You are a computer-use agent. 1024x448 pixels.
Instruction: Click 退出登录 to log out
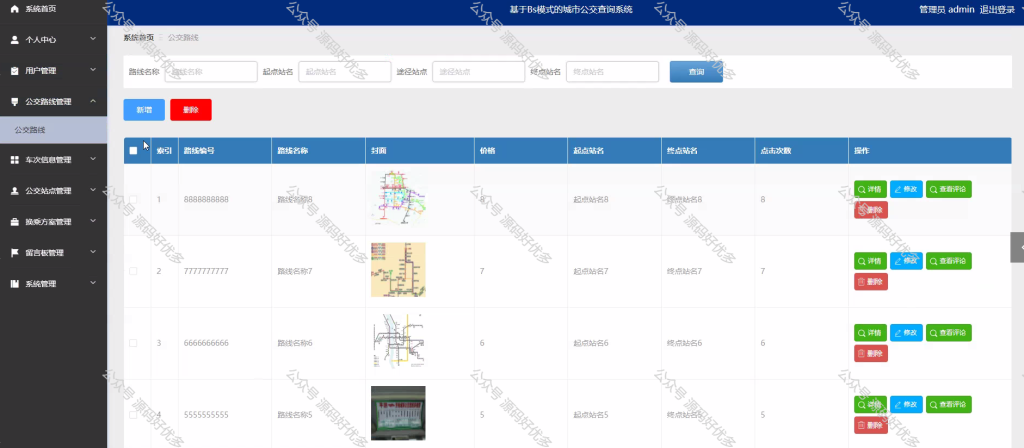coord(997,9)
